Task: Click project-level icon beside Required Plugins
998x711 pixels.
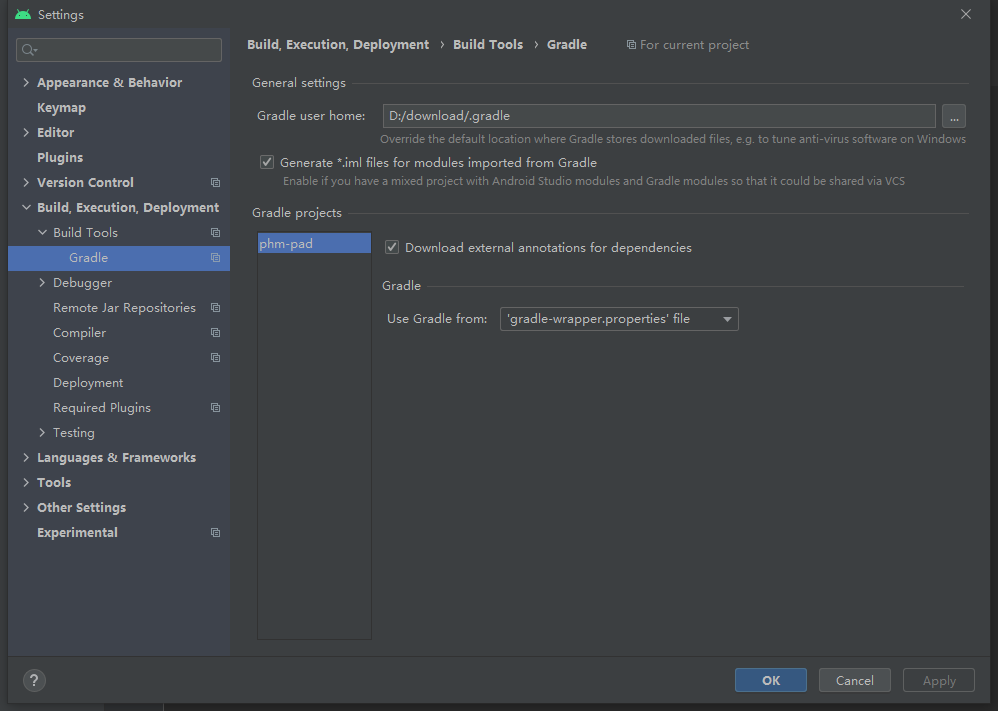Action: pyautogui.click(x=215, y=408)
